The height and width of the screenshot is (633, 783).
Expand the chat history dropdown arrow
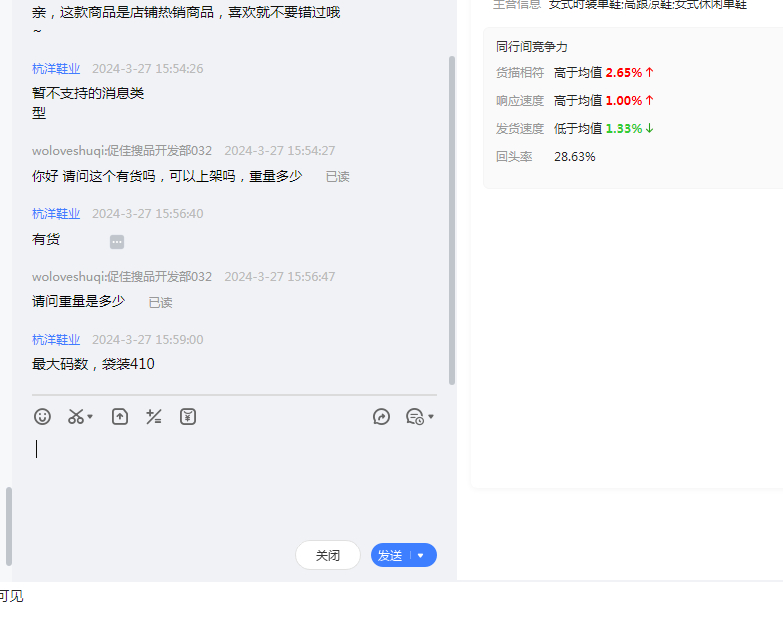431,417
